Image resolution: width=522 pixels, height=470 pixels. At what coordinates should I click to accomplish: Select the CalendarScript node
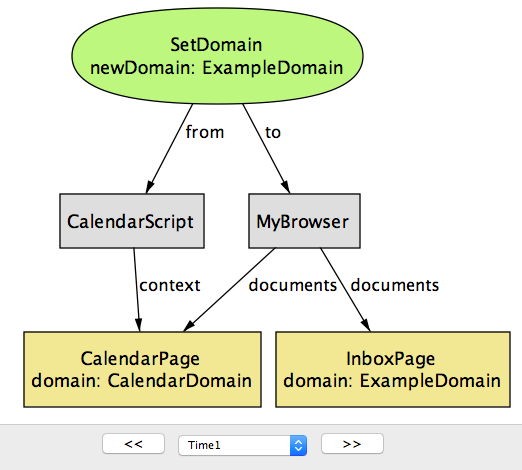(x=132, y=221)
